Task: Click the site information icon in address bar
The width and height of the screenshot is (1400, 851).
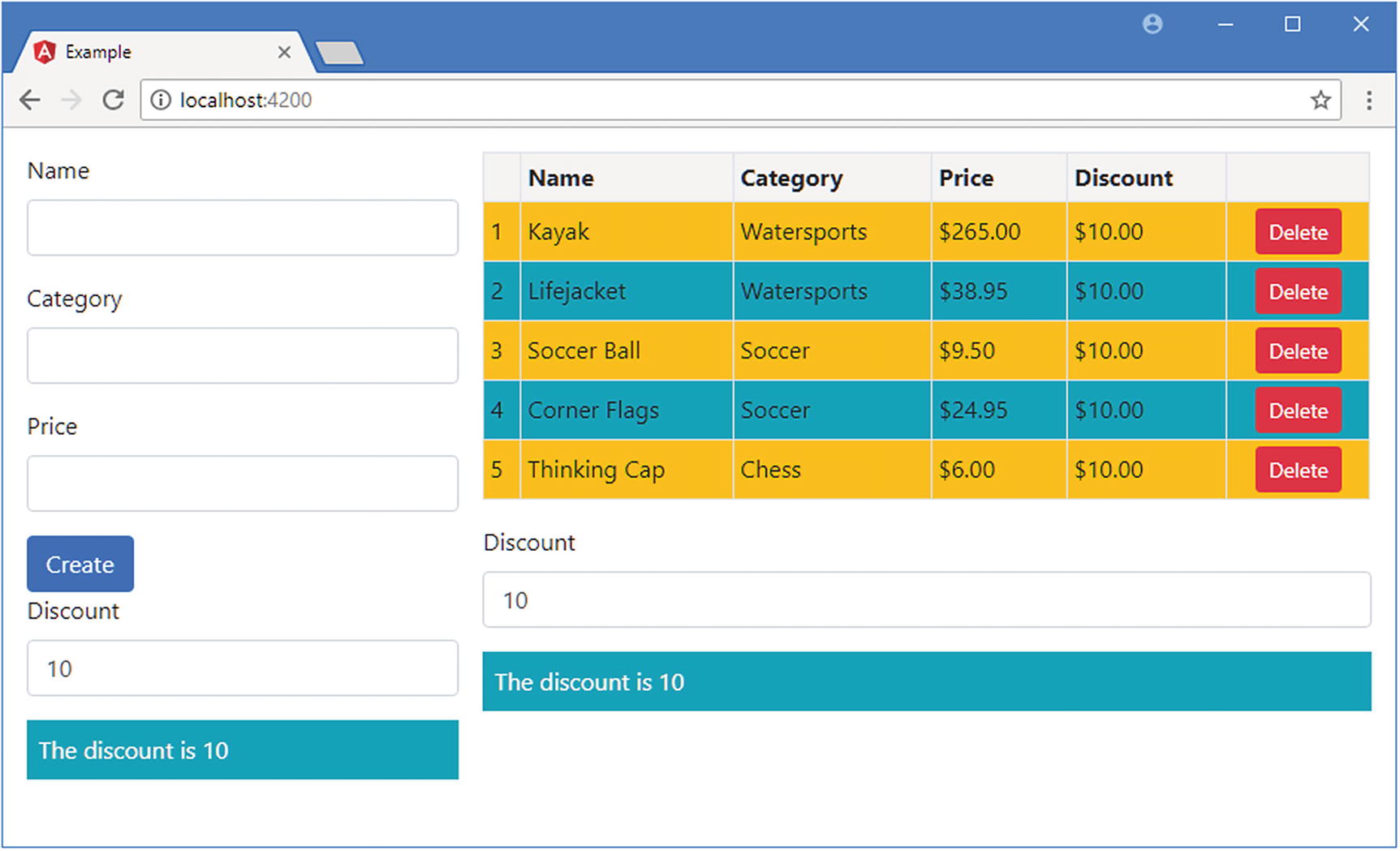Action: coord(161,100)
